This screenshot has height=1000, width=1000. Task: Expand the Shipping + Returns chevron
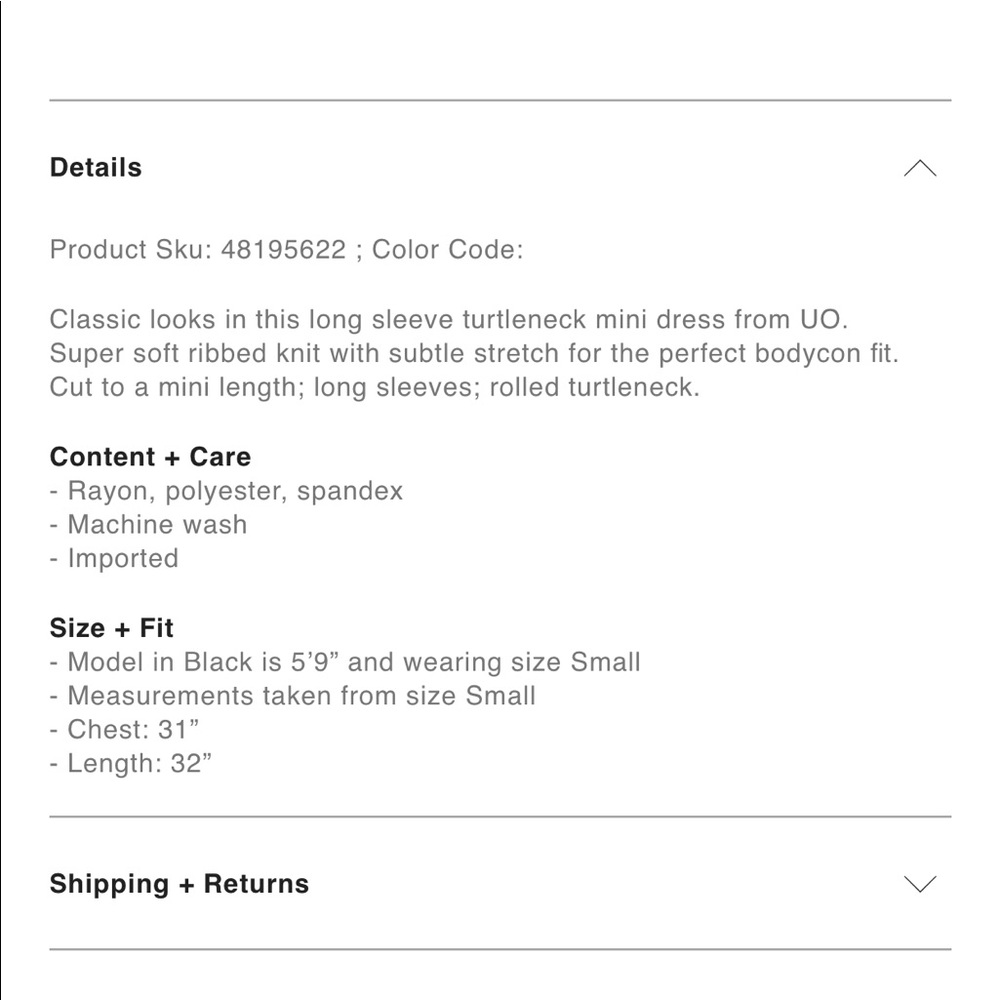919,884
